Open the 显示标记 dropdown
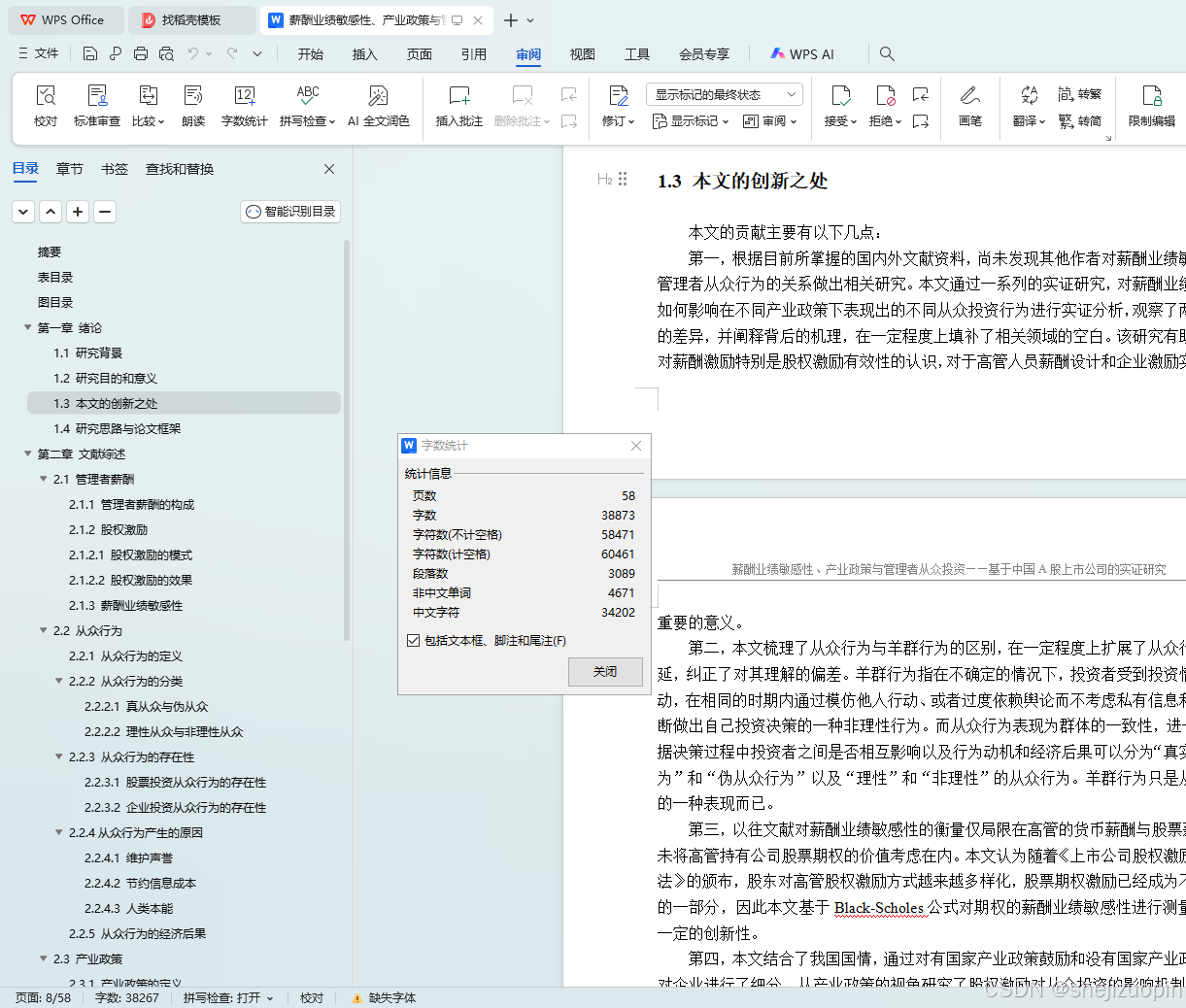Image resolution: width=1186 pixels, height=1008 pixels. click(x=691, y=121)
